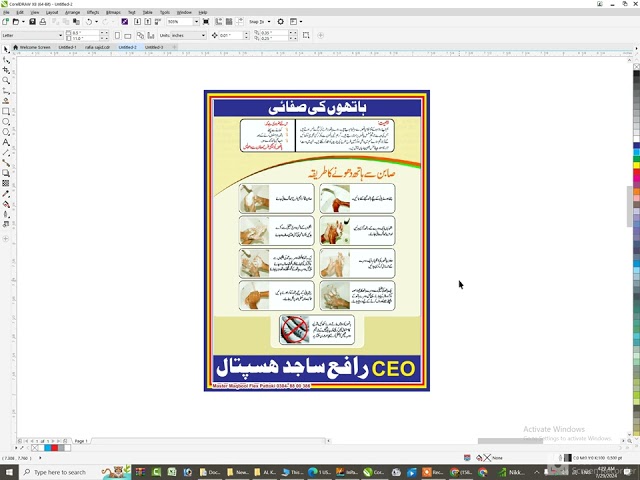Add a new document tab with plus
The image size is (640, 480).
click(174, 47)
